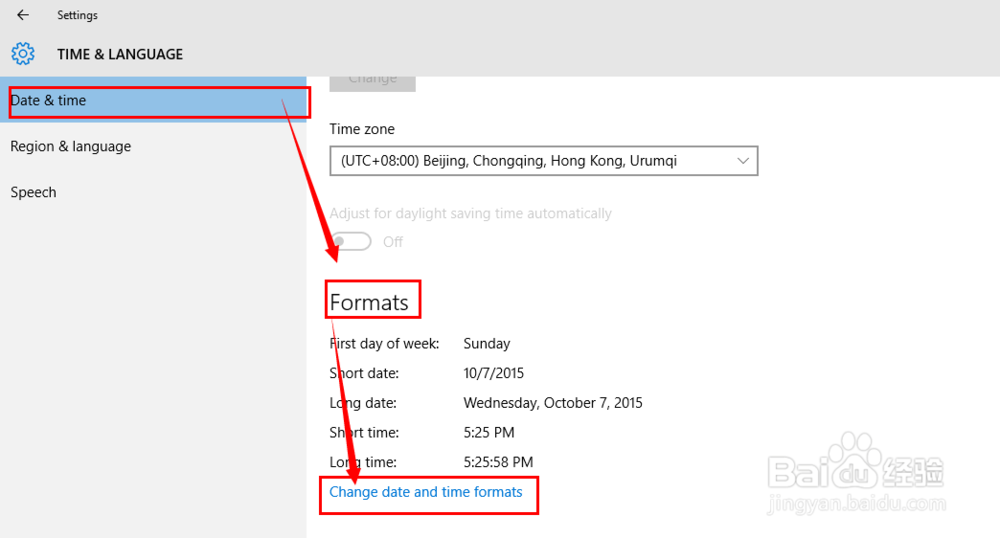Click Wednesday, October 7, 2015 long date
Viewport: 1000px width, 538px height.
(553, 403)
